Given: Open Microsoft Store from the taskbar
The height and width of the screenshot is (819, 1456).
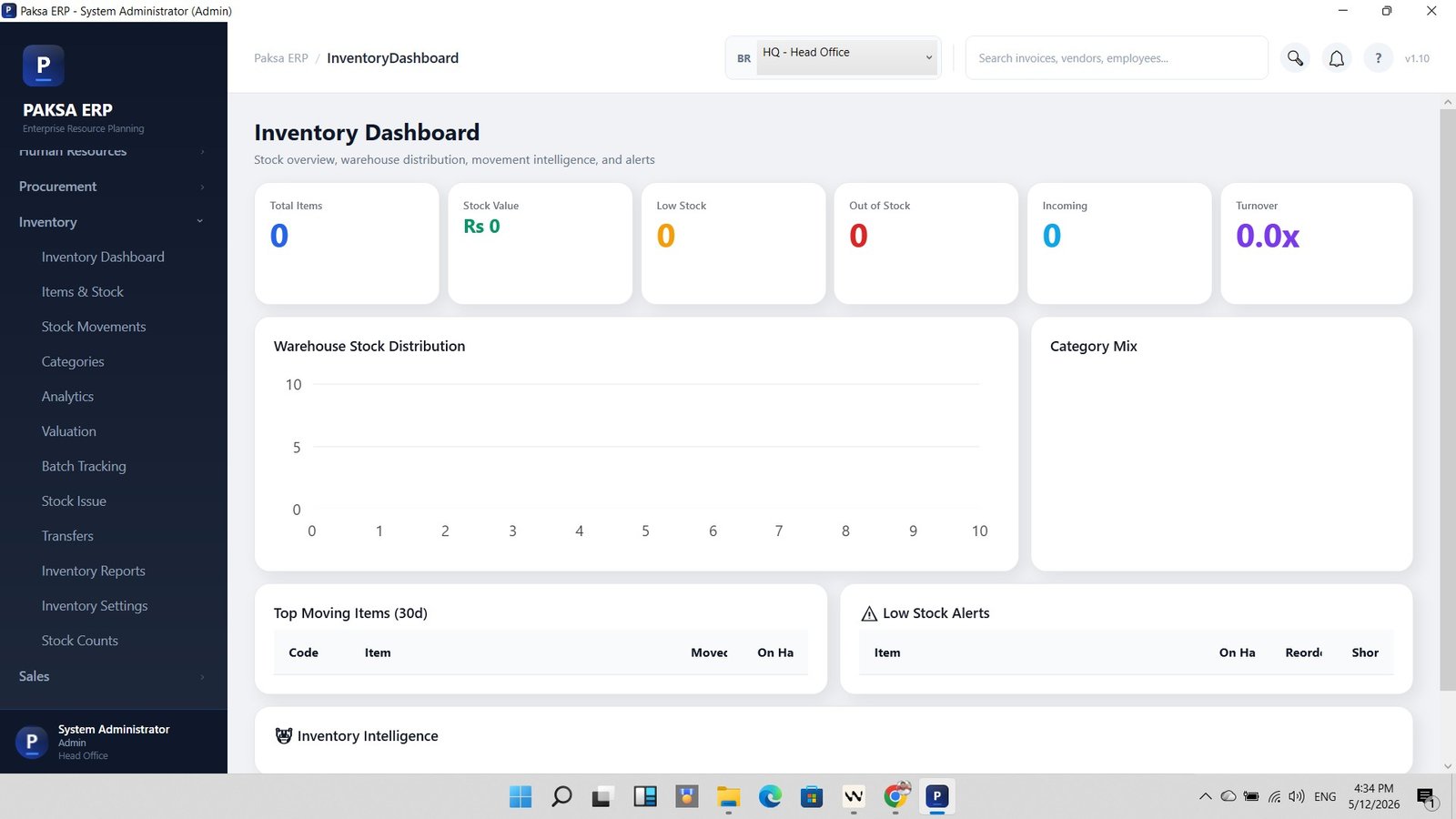Looking at the screenshot, I should (812, 797).
